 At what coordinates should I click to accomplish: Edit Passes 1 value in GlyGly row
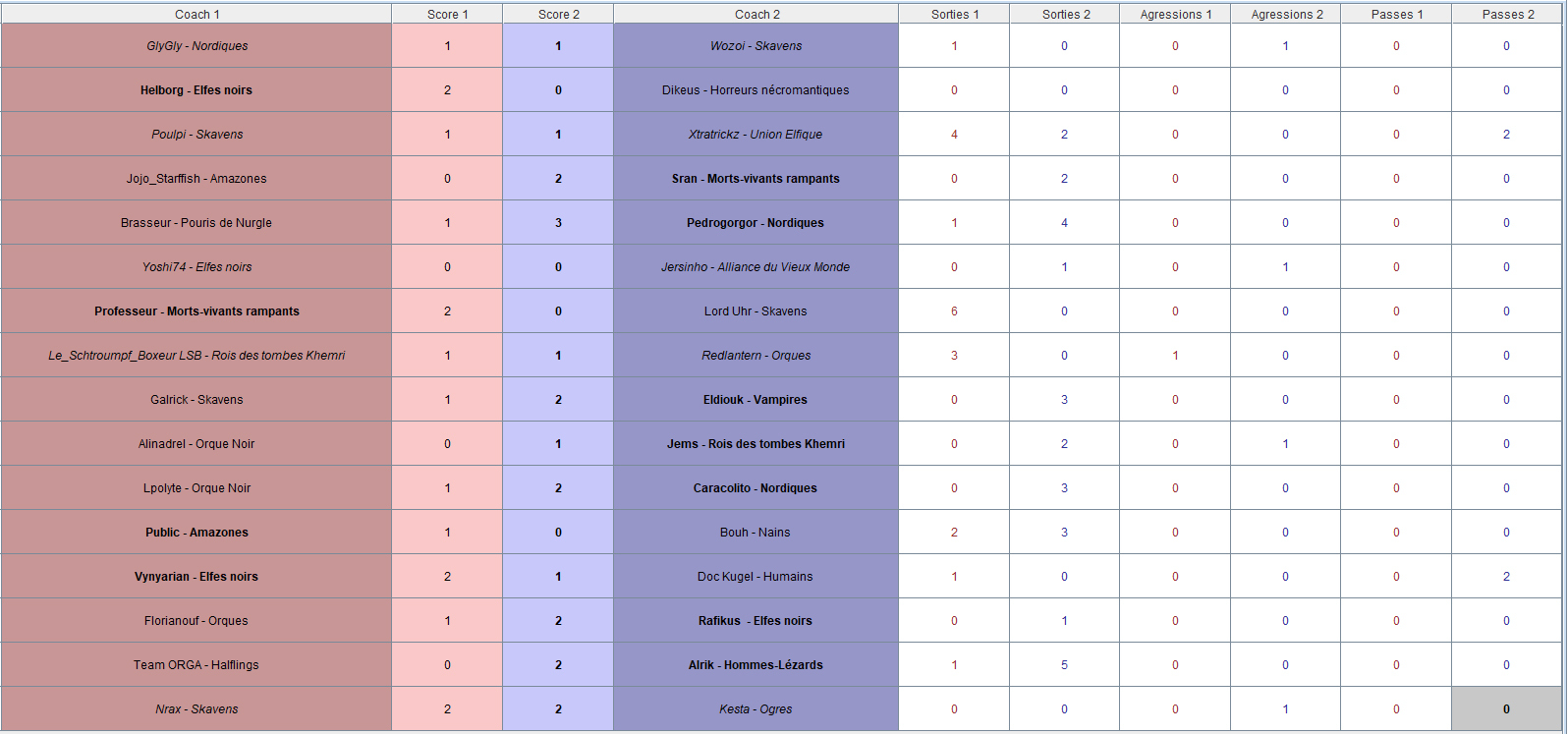pos(1396,46)
